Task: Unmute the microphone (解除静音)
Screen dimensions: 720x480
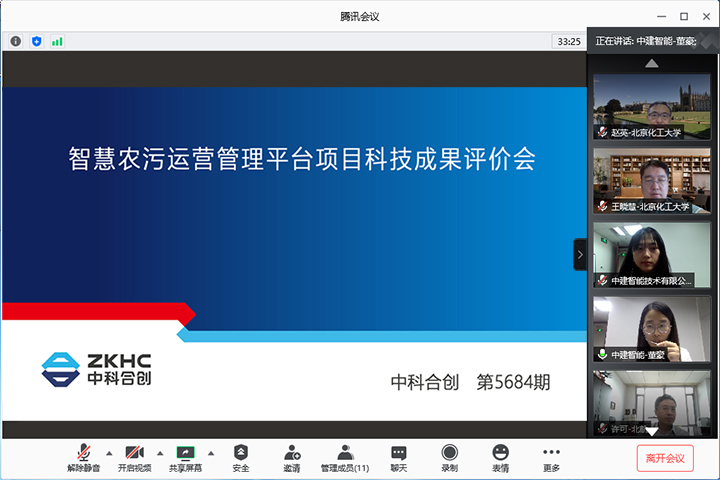Action: pyautogui.click(x=83, y=453)
